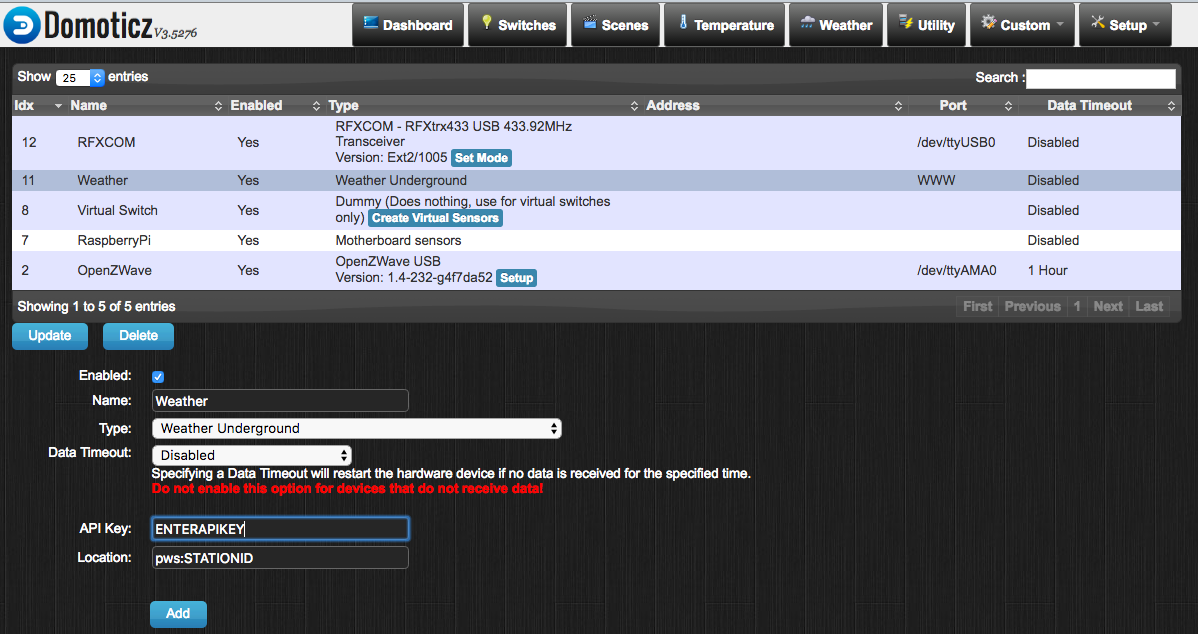
Task: Click Create Virtual Sensors button
Action: coord(435,218)
